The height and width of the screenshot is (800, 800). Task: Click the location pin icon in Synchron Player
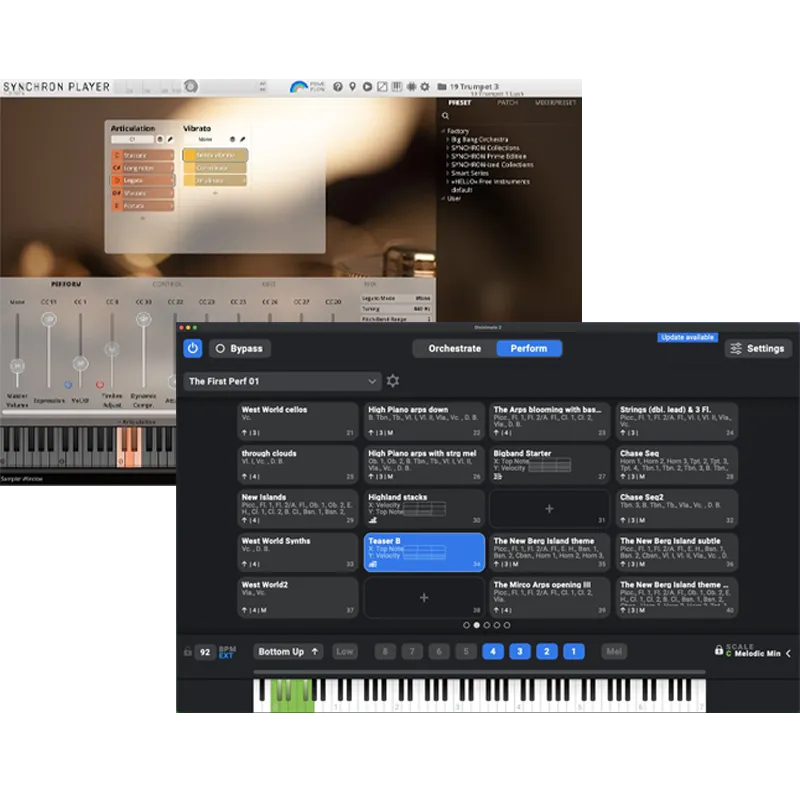point(352,87)
